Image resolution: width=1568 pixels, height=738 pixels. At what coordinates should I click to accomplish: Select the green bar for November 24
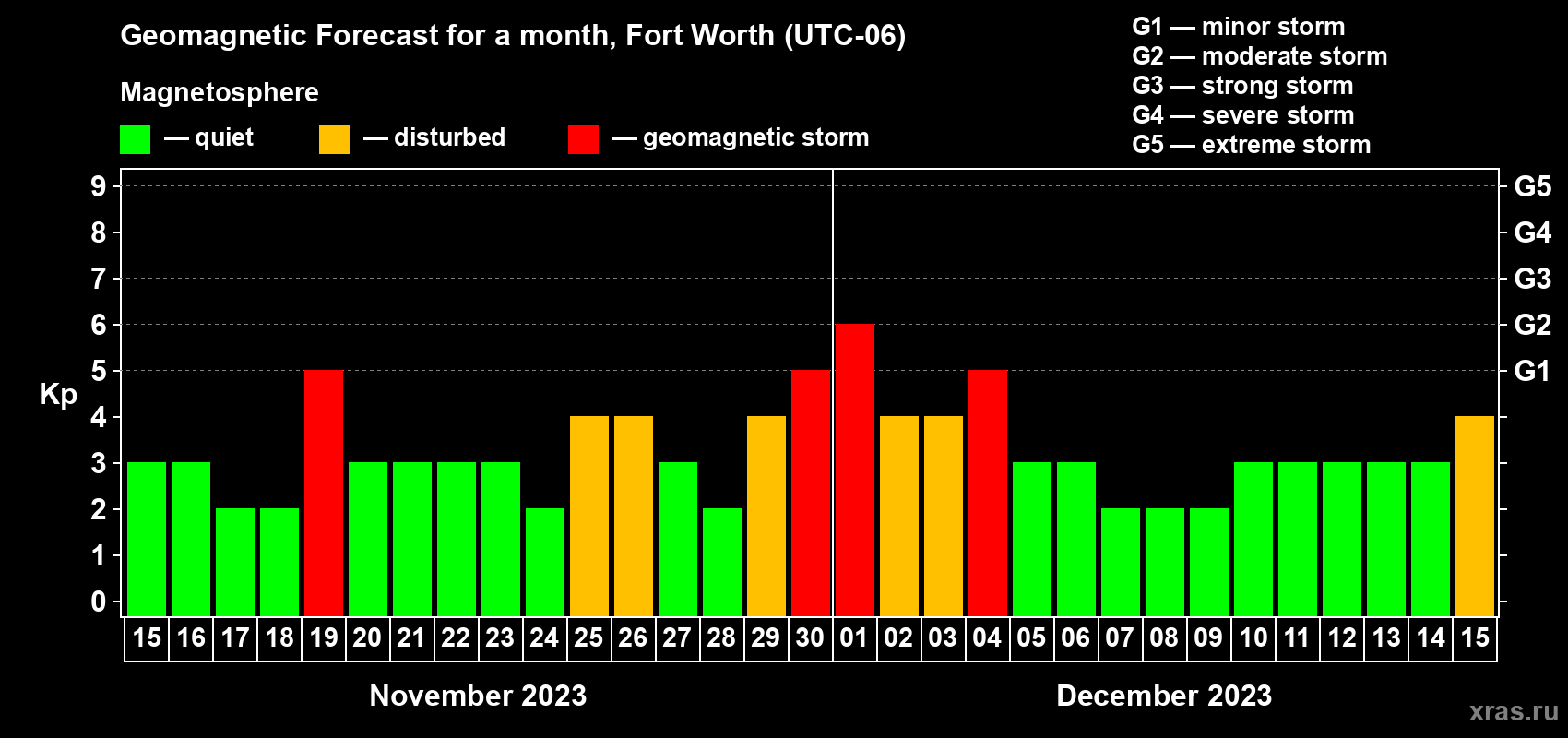pyautogui.click(x=545, y=563)
